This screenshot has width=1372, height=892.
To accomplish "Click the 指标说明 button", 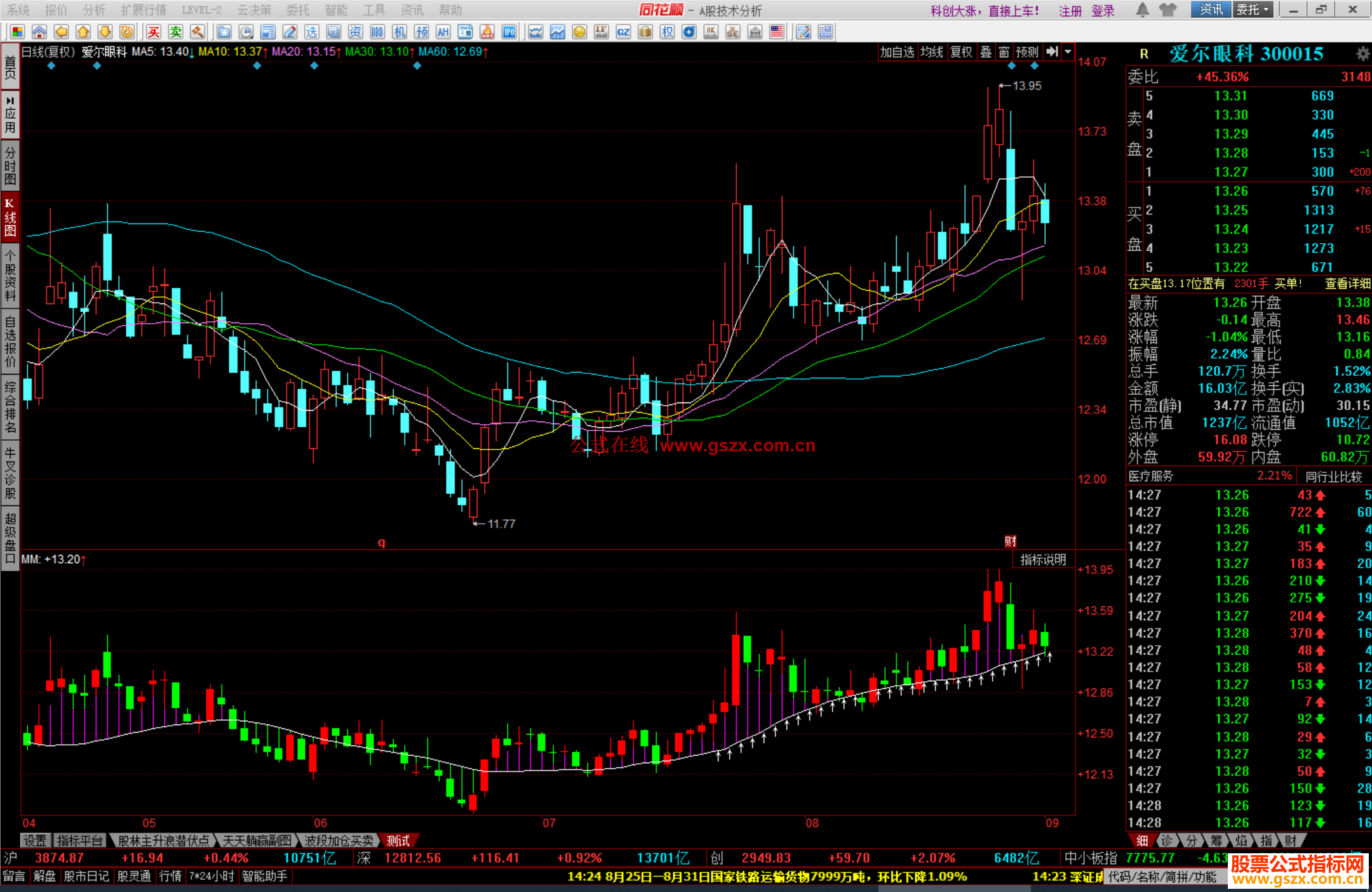I will (x=1042, y=559).
